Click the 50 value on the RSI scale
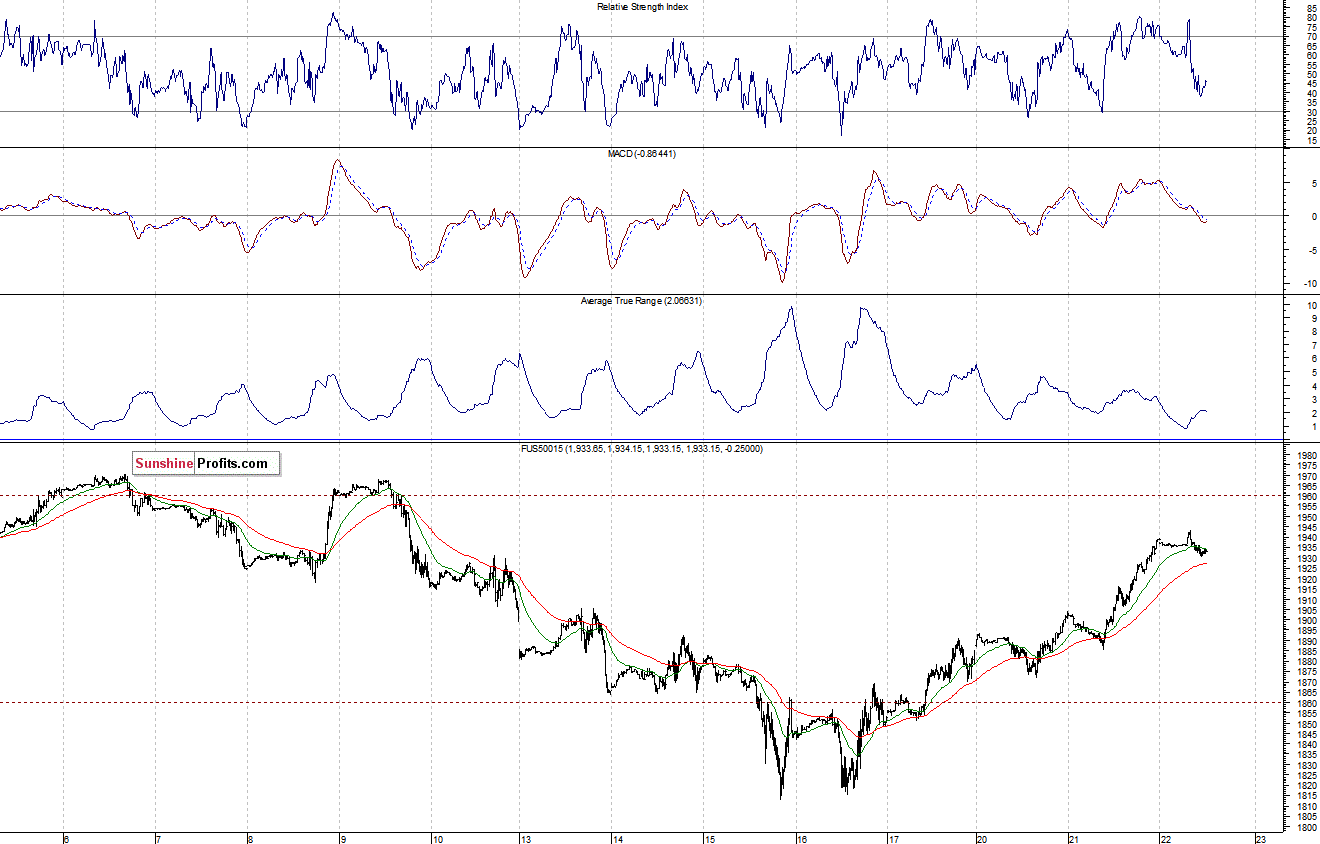1320x844 pixels. [1310, 74]
